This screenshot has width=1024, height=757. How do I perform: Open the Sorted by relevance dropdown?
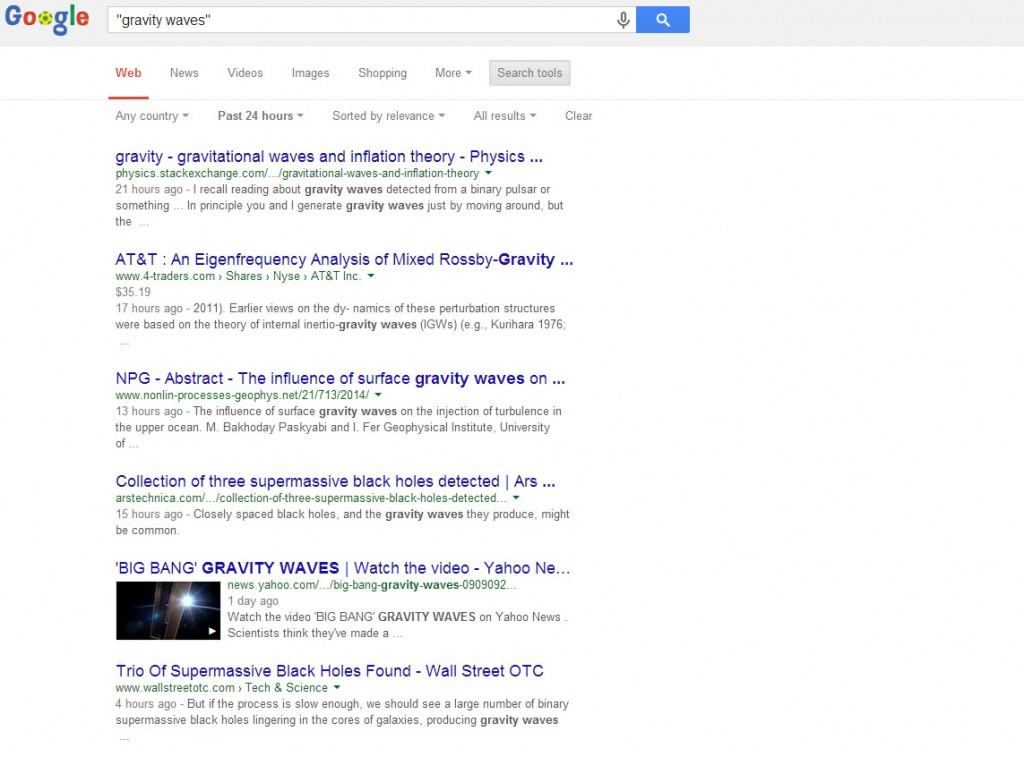pyautogui.click(x=388, y=116)
